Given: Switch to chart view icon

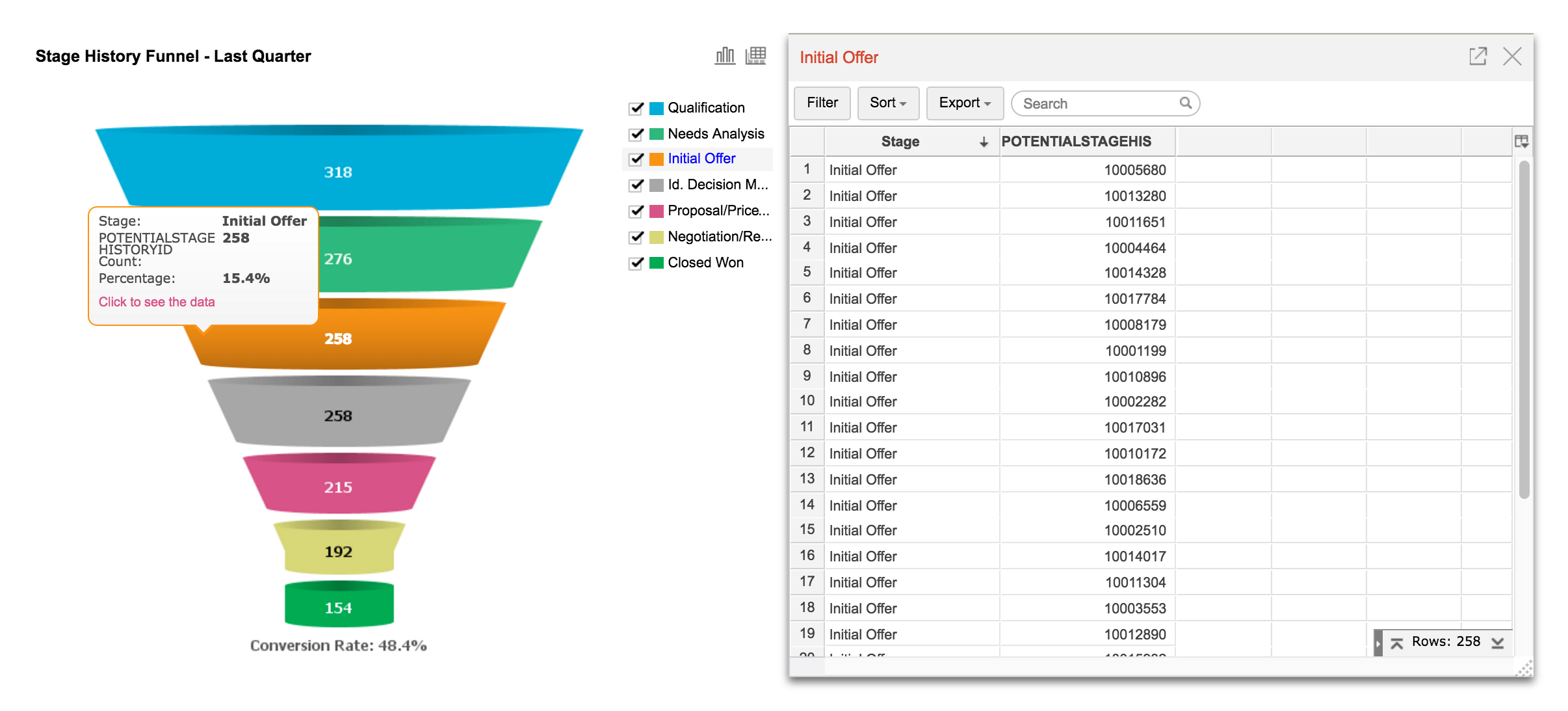Looking at the screenshot, I should [x=724, y=56].
